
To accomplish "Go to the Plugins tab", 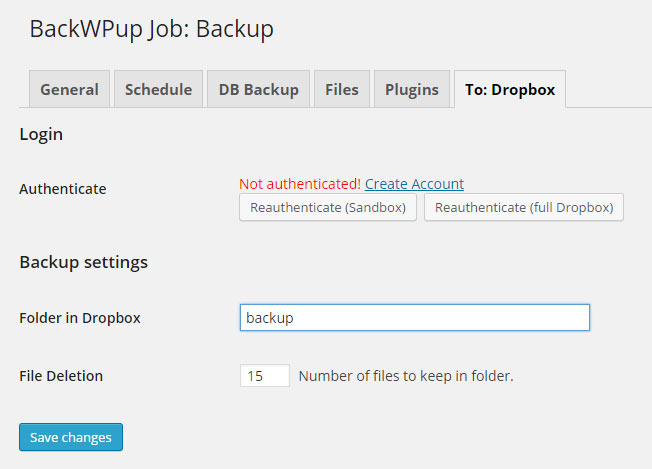I will [412, 89].
